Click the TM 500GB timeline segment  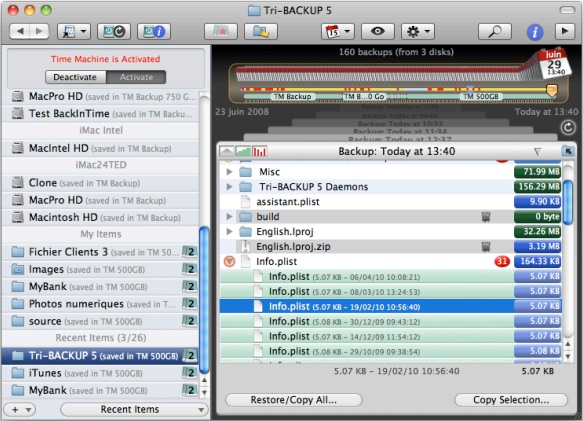481,97
